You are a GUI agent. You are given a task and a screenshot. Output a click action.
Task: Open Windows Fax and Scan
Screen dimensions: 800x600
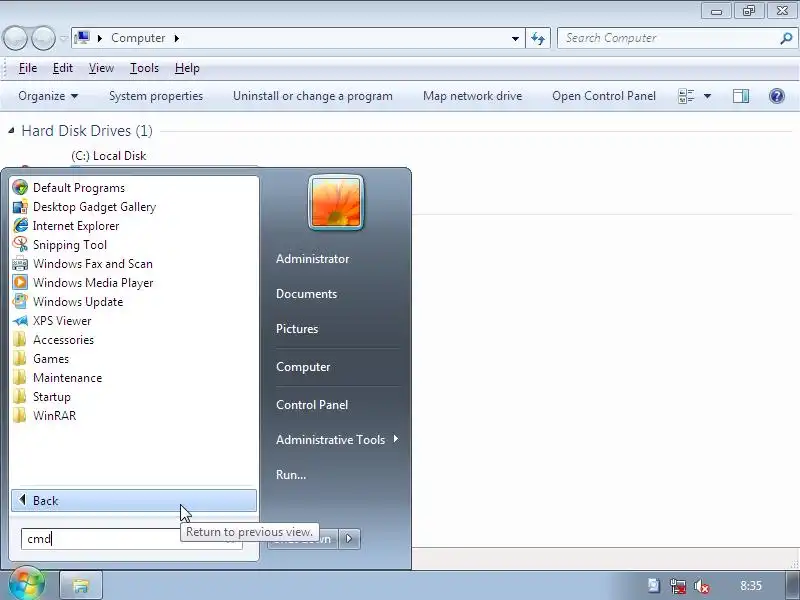tap(134, 264)
